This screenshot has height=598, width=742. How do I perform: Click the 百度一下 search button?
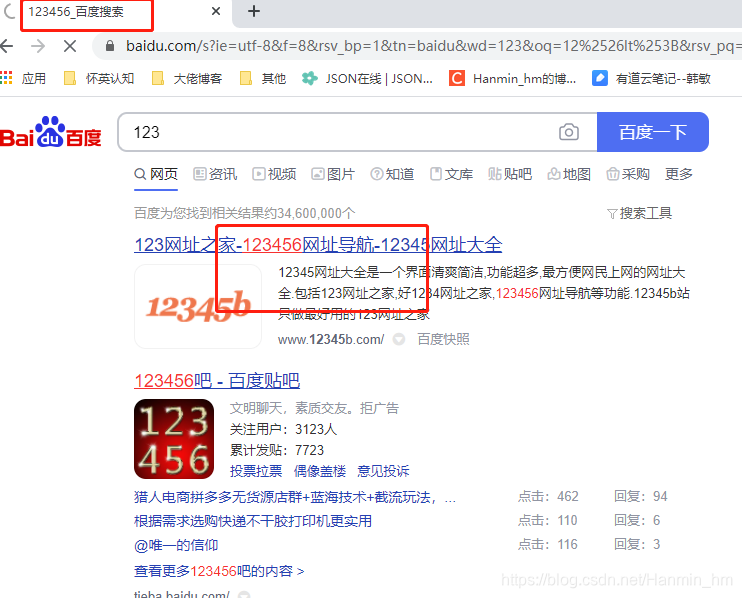[653, 132]
